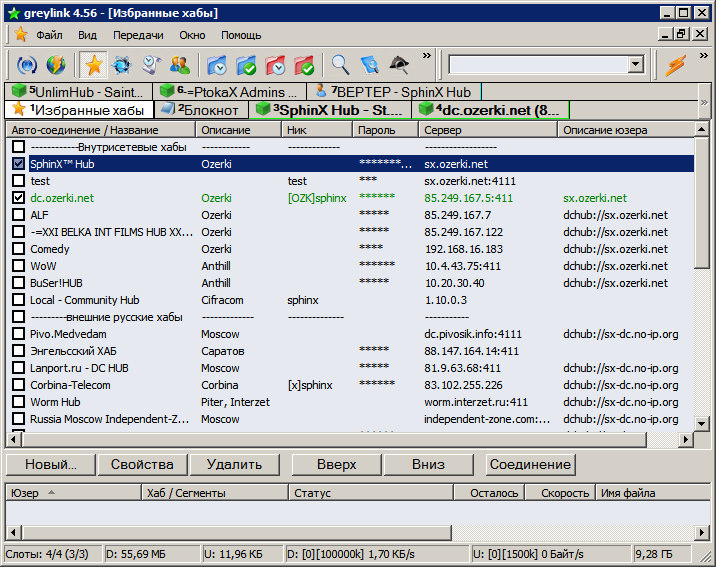
Task: Enable auto-connect checkbox for test hub
Action: coord(18,180)
